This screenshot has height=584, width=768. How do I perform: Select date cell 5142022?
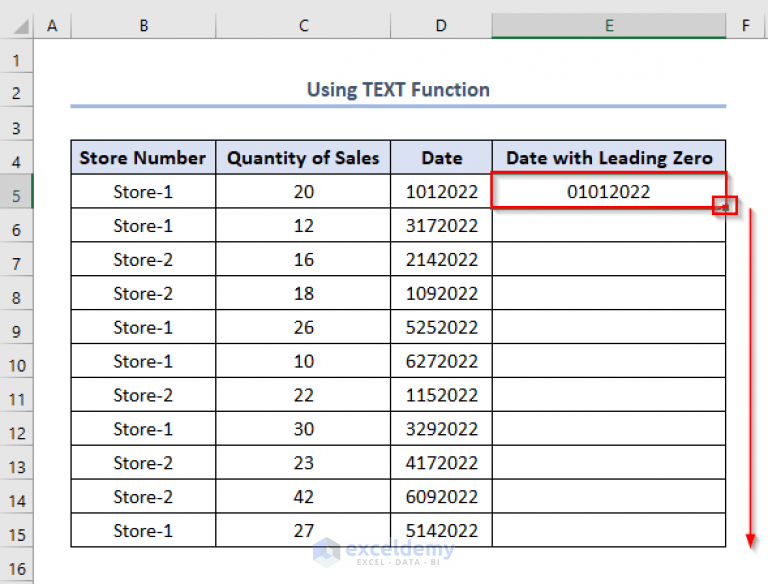(x=441, y=530)
